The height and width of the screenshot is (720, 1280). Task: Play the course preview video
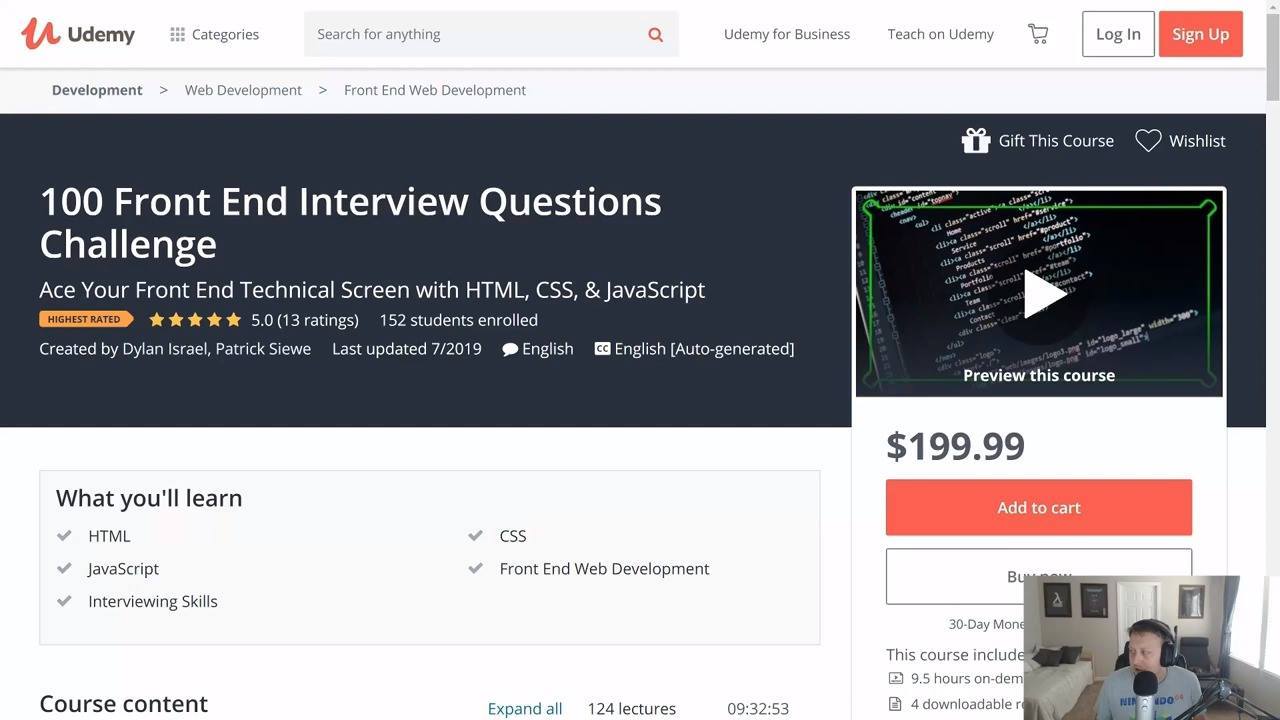click(1039, 293)
